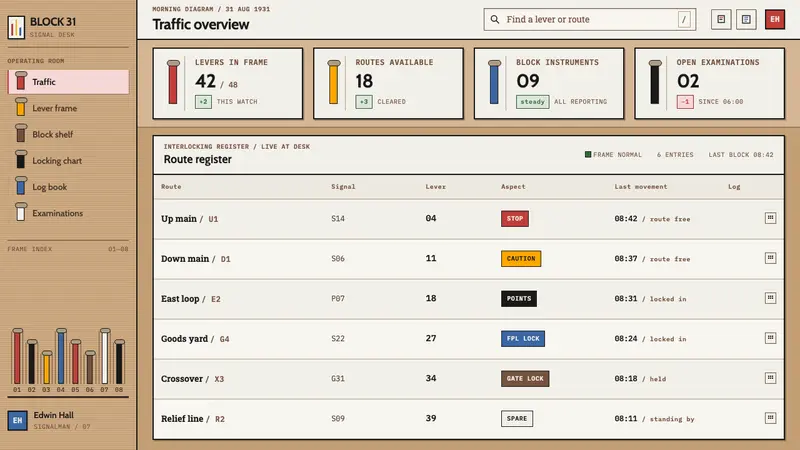Click the red lever icon beside Traffic
This screenshot has width=800, height=450.
click(x=21, y=82)
